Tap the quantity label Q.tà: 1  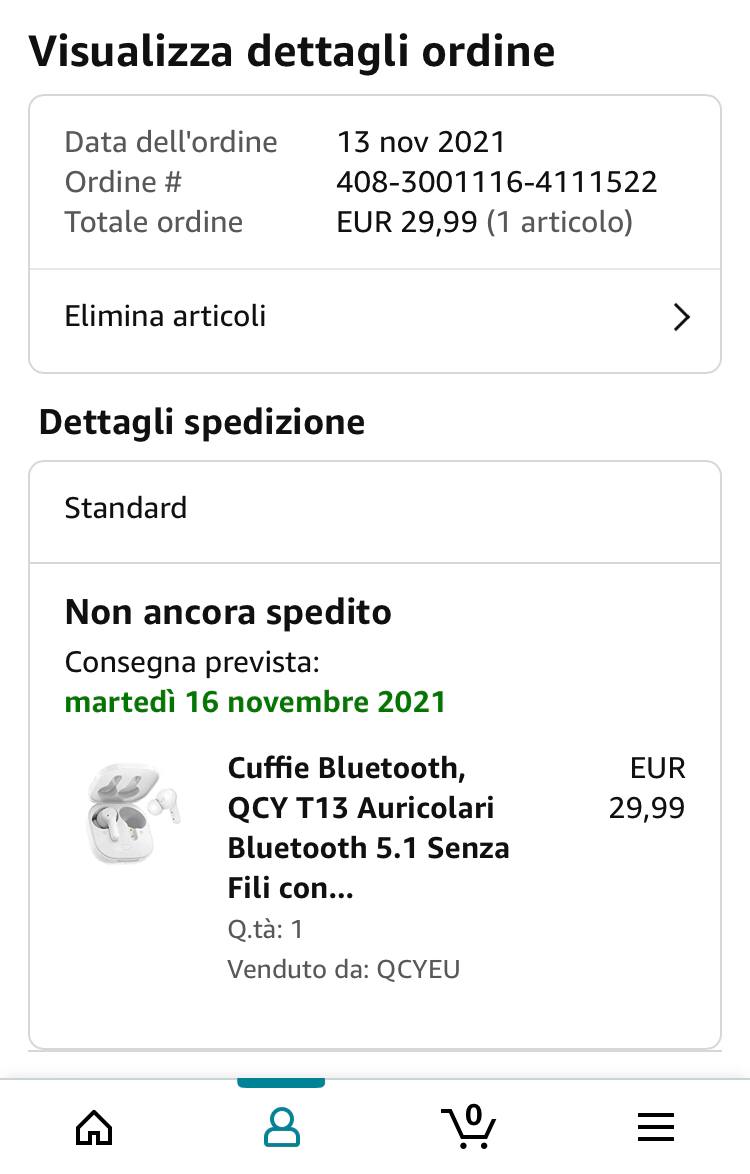tap(265, 930)
